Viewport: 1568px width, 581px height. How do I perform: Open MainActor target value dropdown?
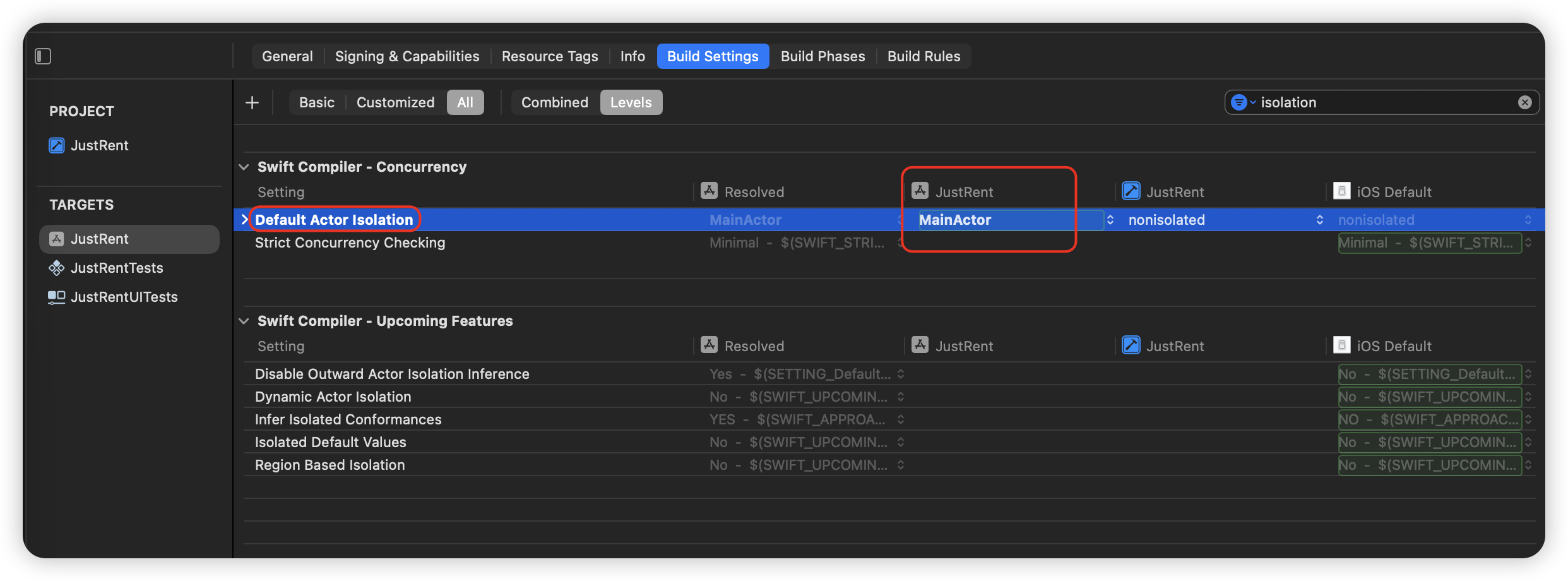(1110, 220)
